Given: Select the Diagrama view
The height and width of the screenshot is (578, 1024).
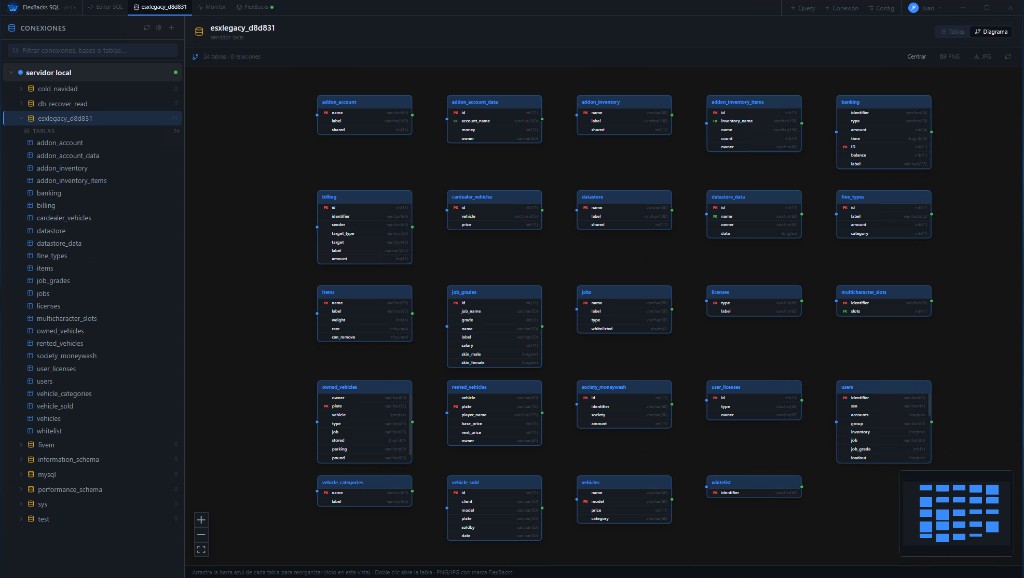Looking at the screenshot, I should click(991, 31).
